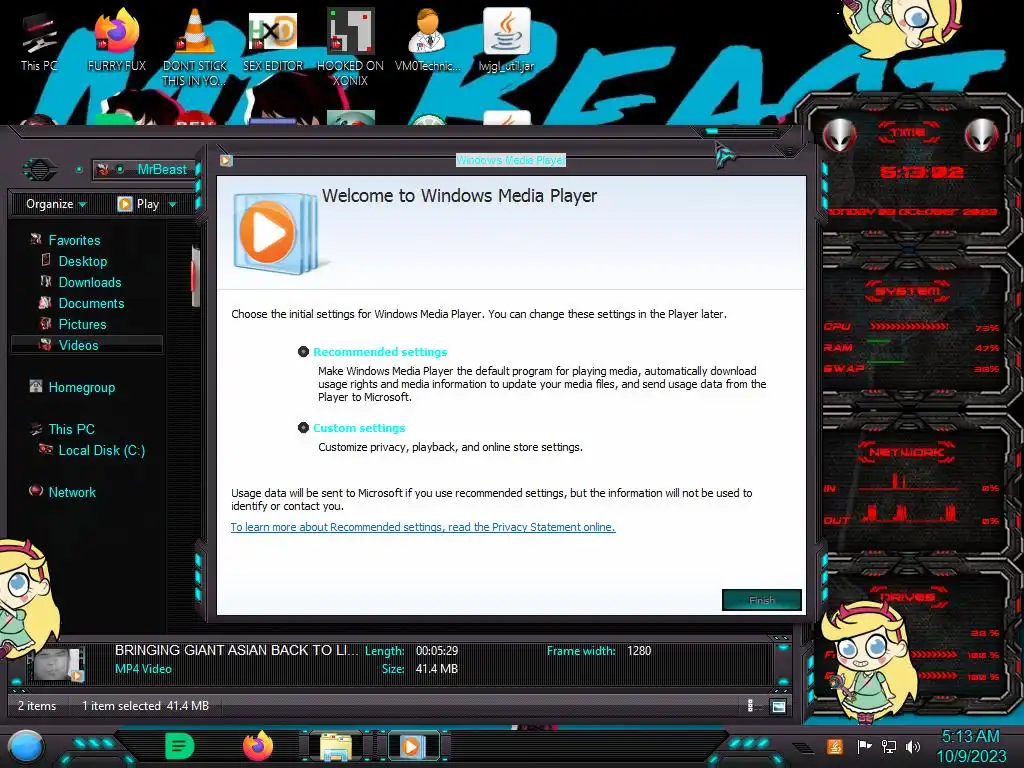Click the Length value 00:05:29
This screenshot has width=1024, height=768.
(437, 651)
